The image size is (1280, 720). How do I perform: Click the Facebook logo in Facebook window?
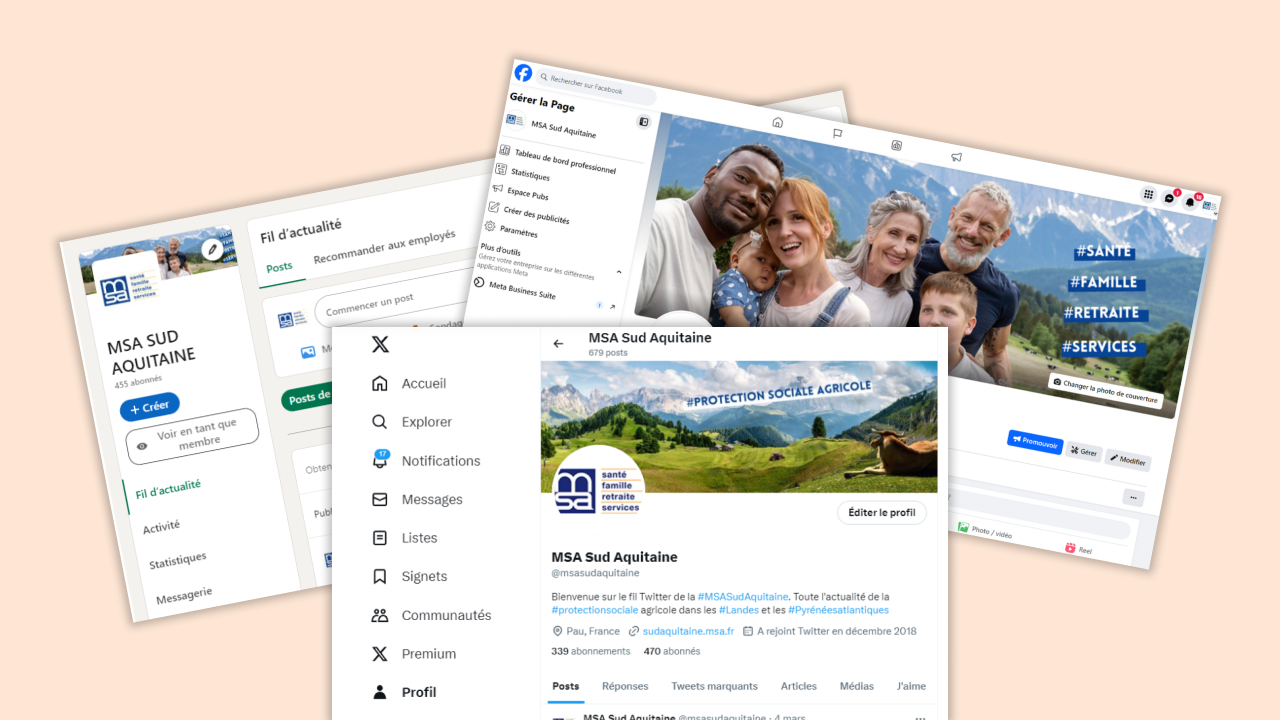[523, 73]
